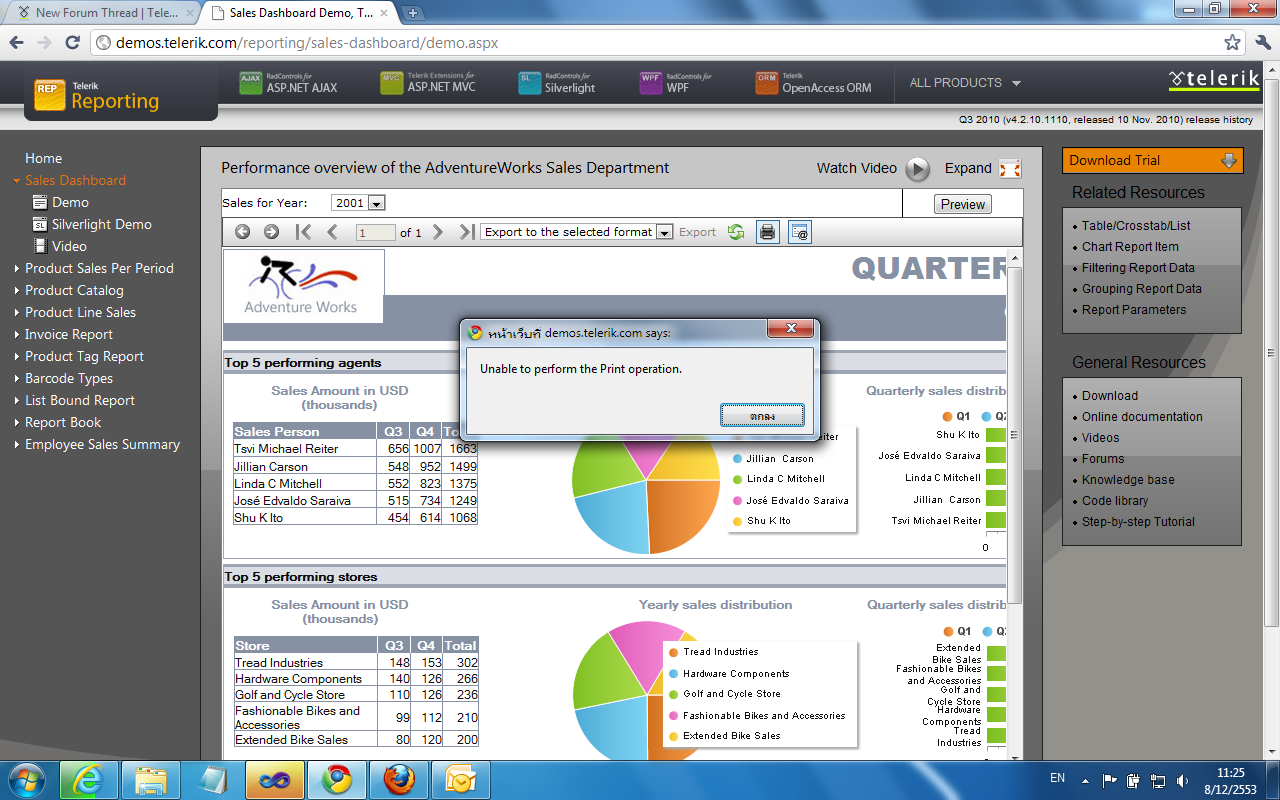Open the Step-by-step Tutorial link

1138,522
